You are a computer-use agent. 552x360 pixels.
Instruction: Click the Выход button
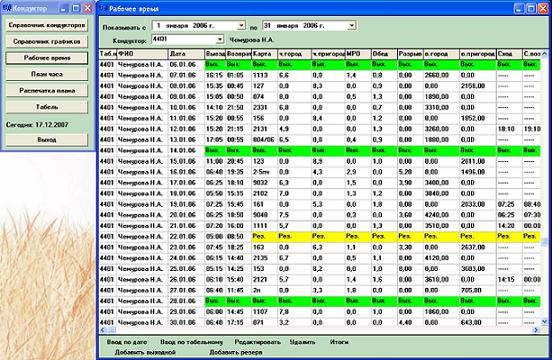(46, 140)
